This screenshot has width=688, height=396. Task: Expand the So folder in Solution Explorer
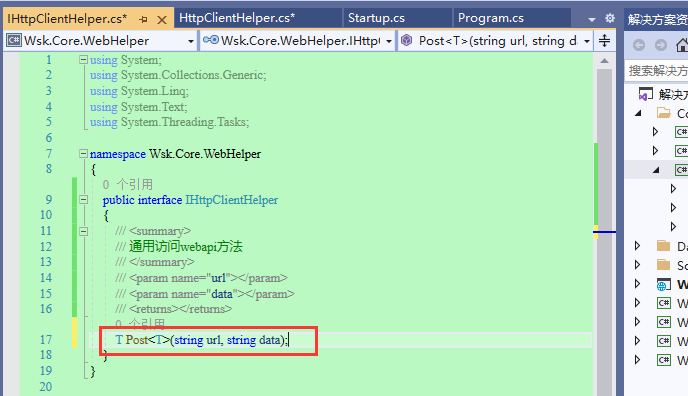point(638,265)
